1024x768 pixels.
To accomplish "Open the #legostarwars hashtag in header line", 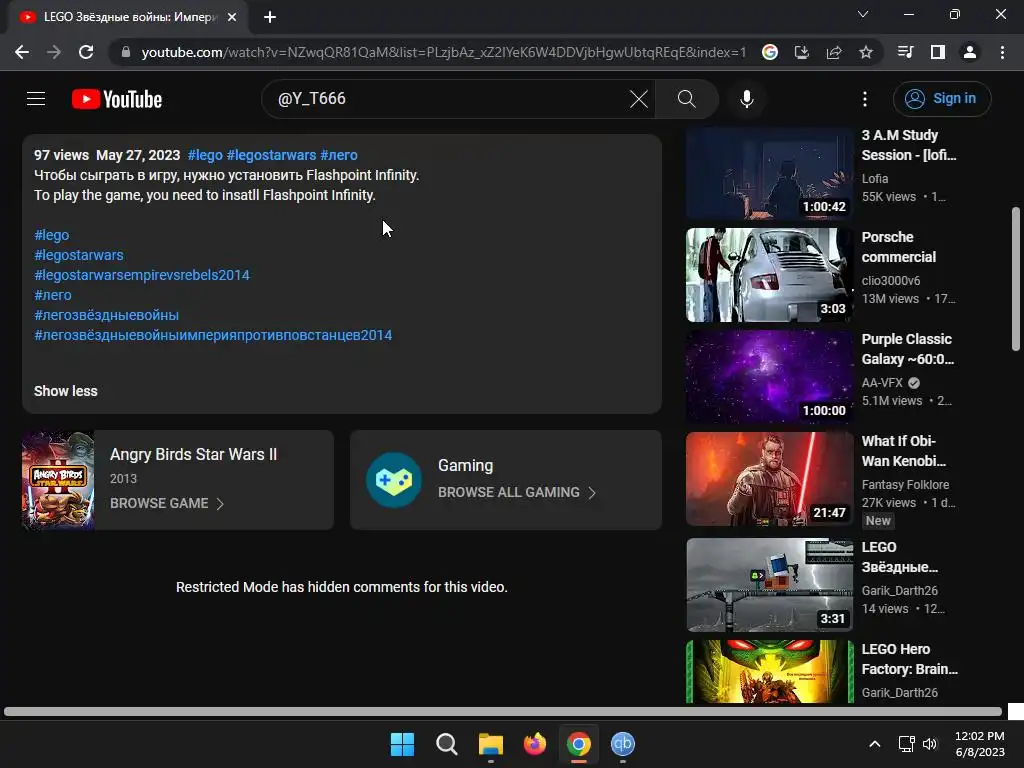I will pyautogui.click(x=271, y=155).
